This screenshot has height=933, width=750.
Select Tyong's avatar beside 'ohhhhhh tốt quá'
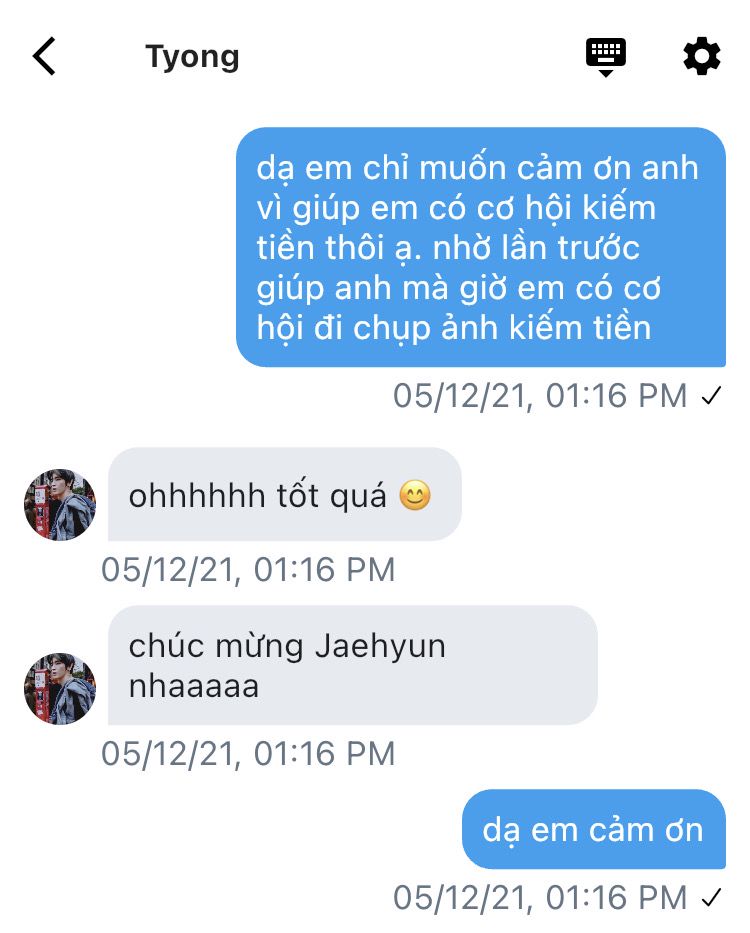coord(60,505)
